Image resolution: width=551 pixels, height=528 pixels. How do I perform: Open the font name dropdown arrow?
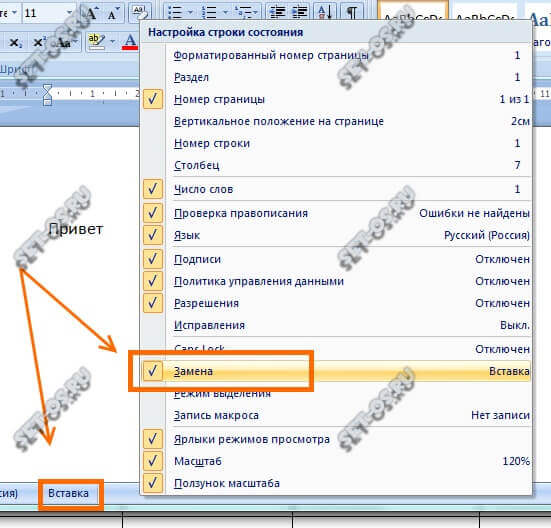click(15, 13)
